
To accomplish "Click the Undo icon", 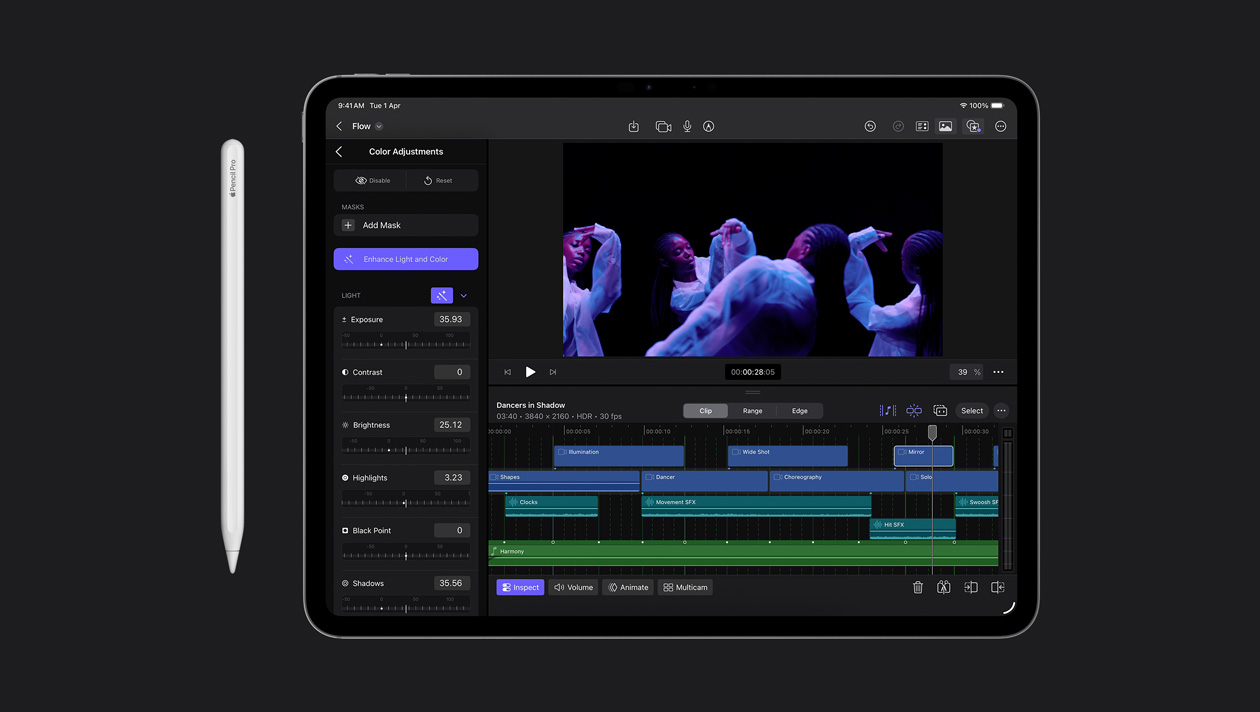I will click(870, 126).
